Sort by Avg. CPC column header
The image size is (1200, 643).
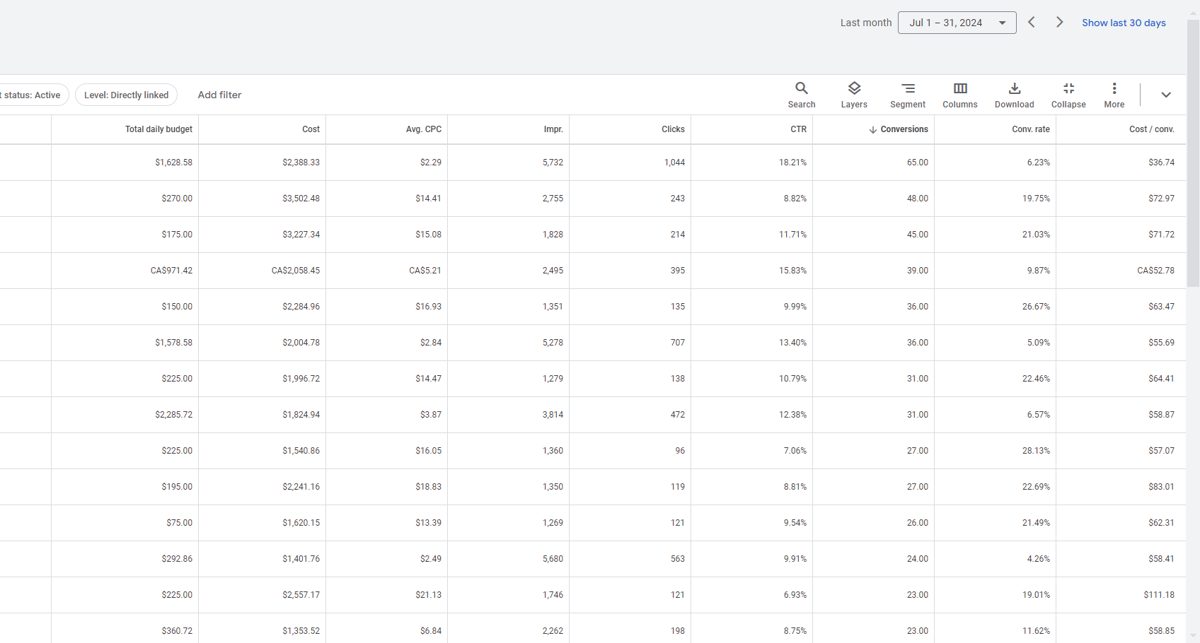coord(424,129)
